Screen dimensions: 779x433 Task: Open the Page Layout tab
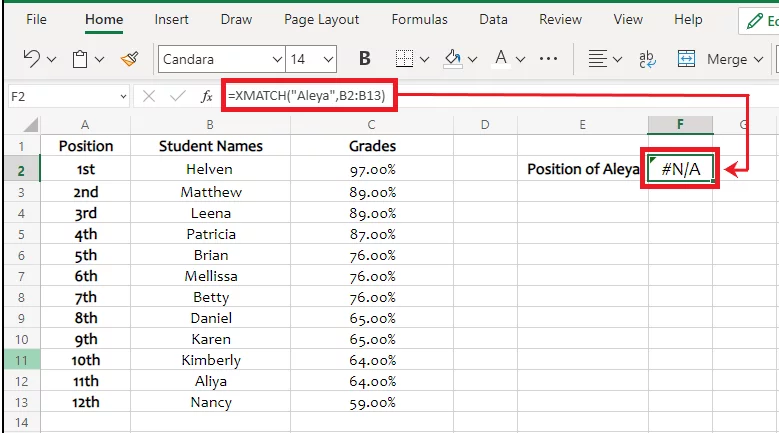point(321,19)
